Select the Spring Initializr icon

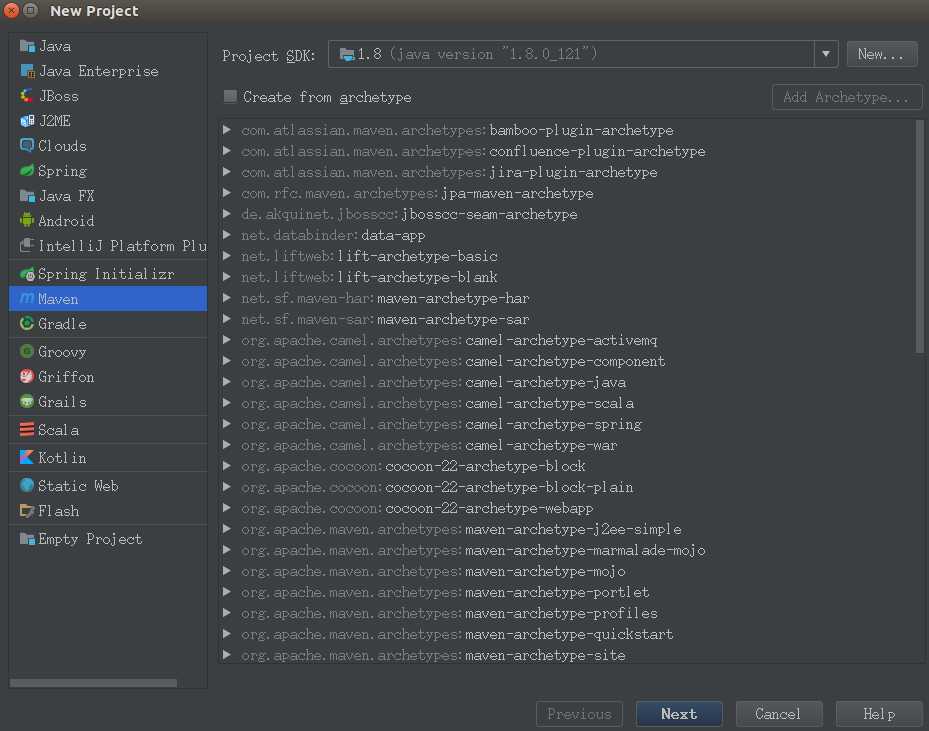point(27,274)
